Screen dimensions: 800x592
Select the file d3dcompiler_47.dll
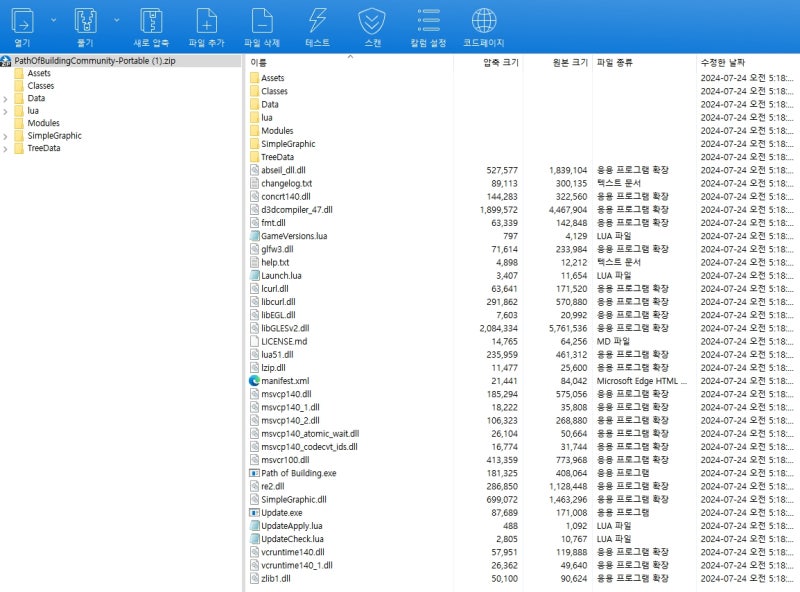click(x=296, y=210)
